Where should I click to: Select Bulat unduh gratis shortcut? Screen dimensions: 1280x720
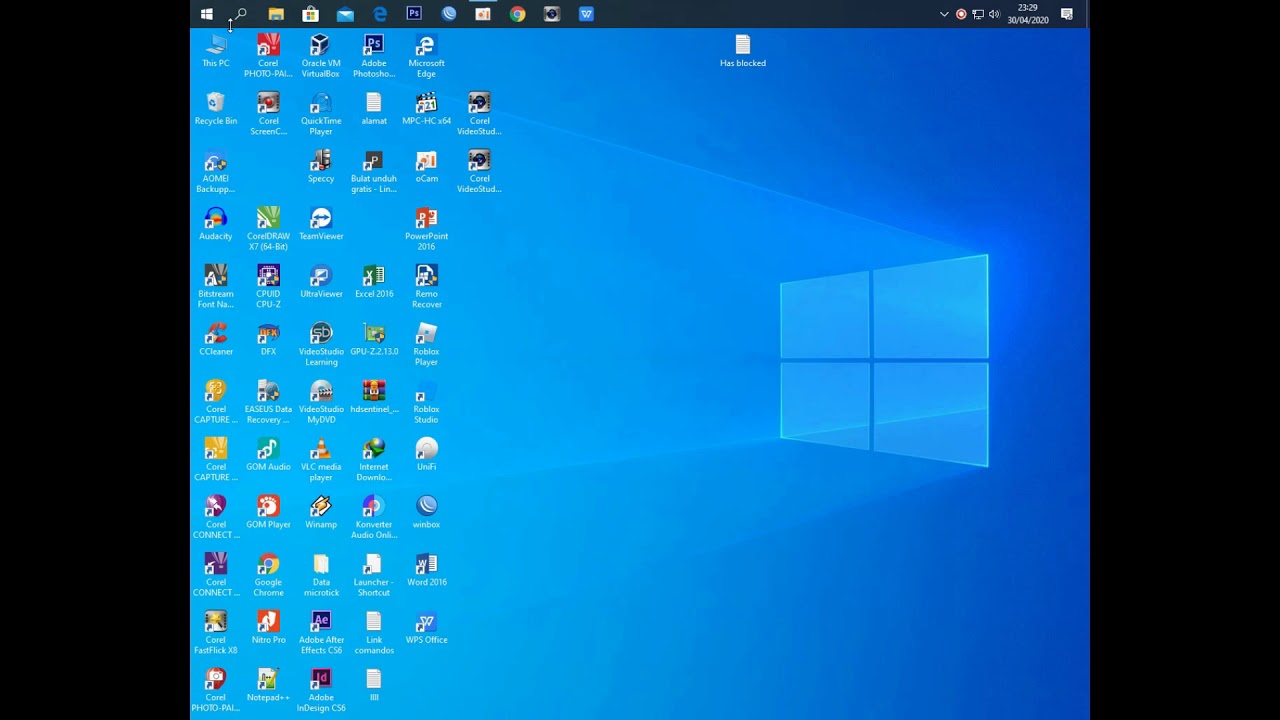374,172
